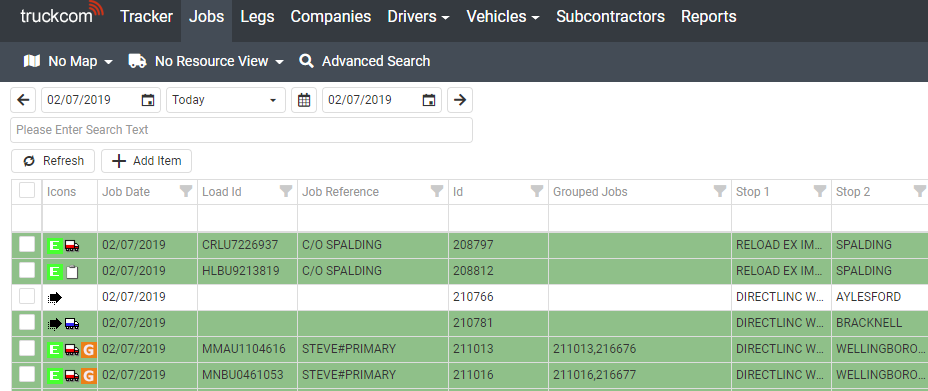Open the Today date range dropdown

(226, 100)
